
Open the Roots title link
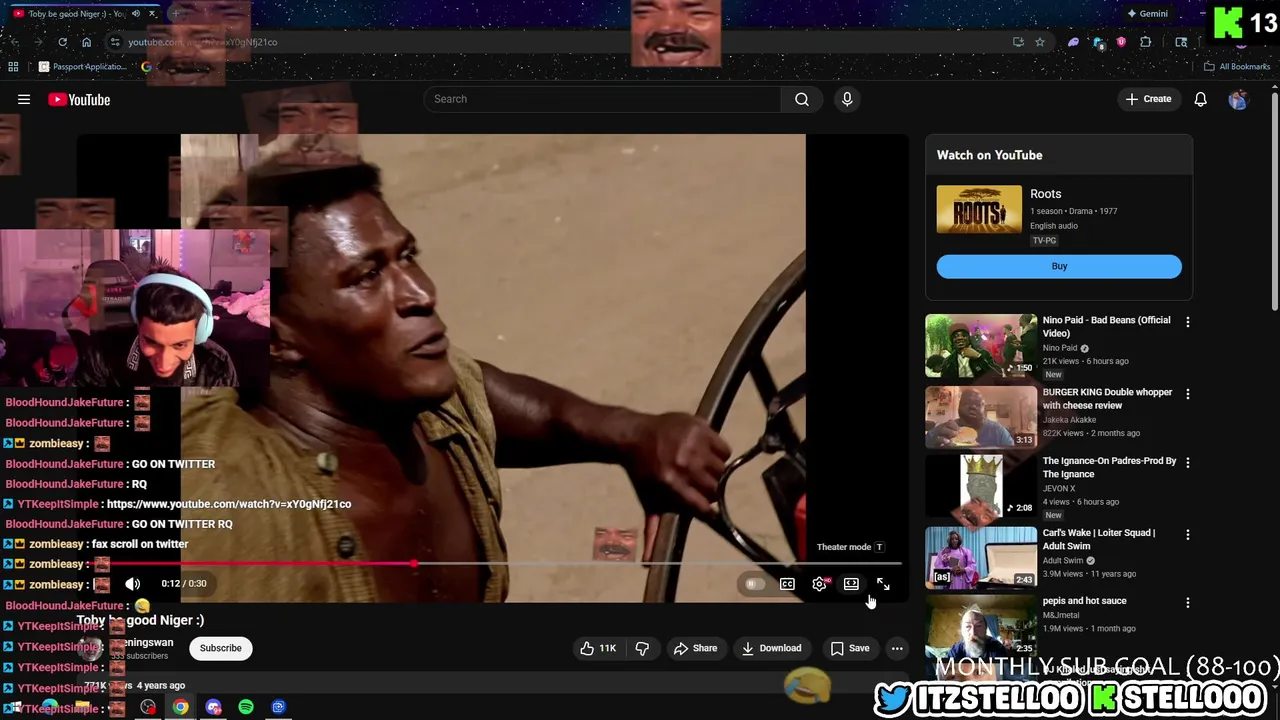coord(1045,194)
